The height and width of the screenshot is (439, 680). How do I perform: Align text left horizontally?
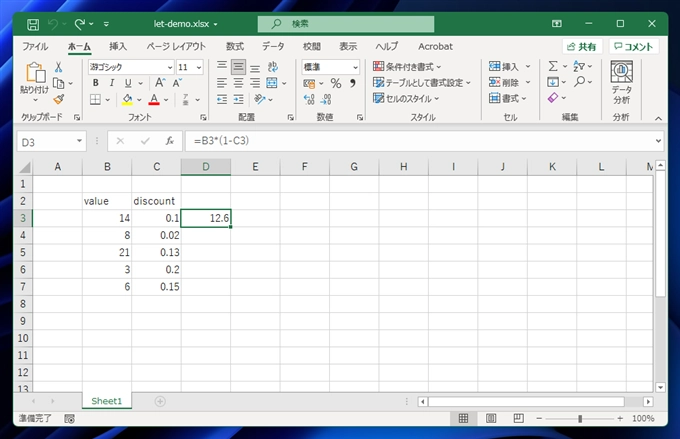222,83
